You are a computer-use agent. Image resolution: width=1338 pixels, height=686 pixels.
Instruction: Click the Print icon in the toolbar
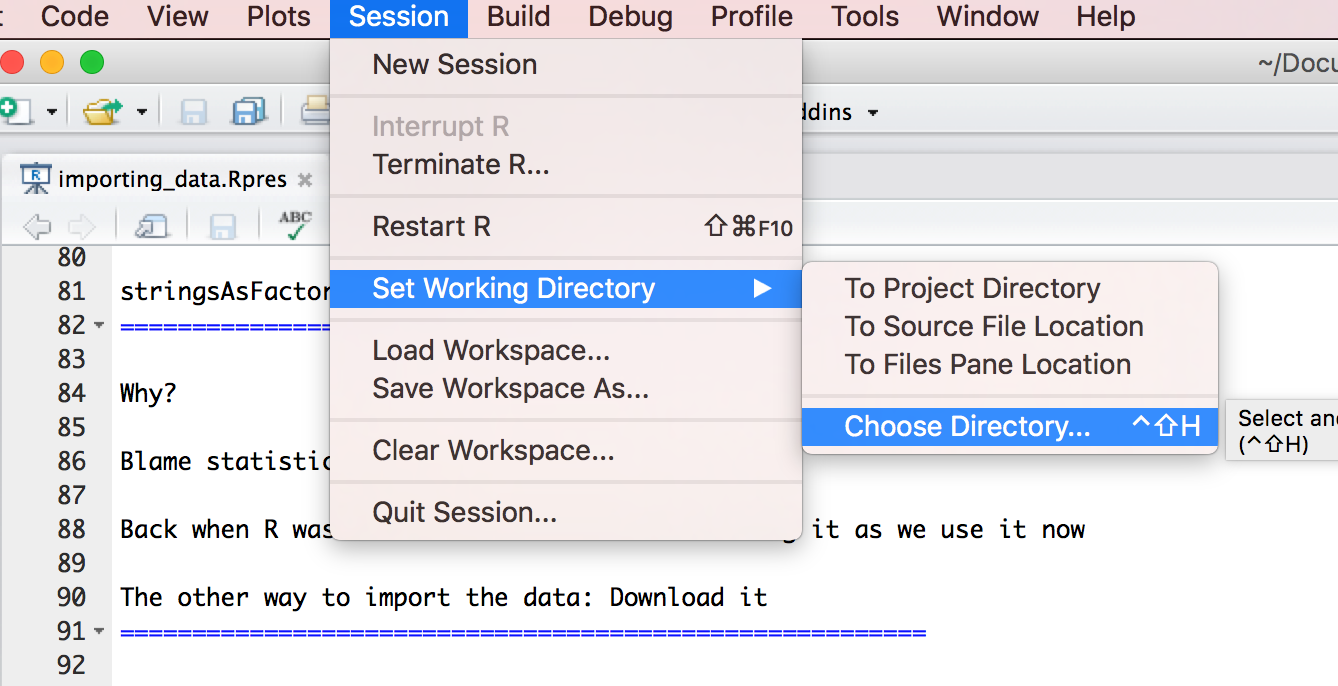[316, 111]
